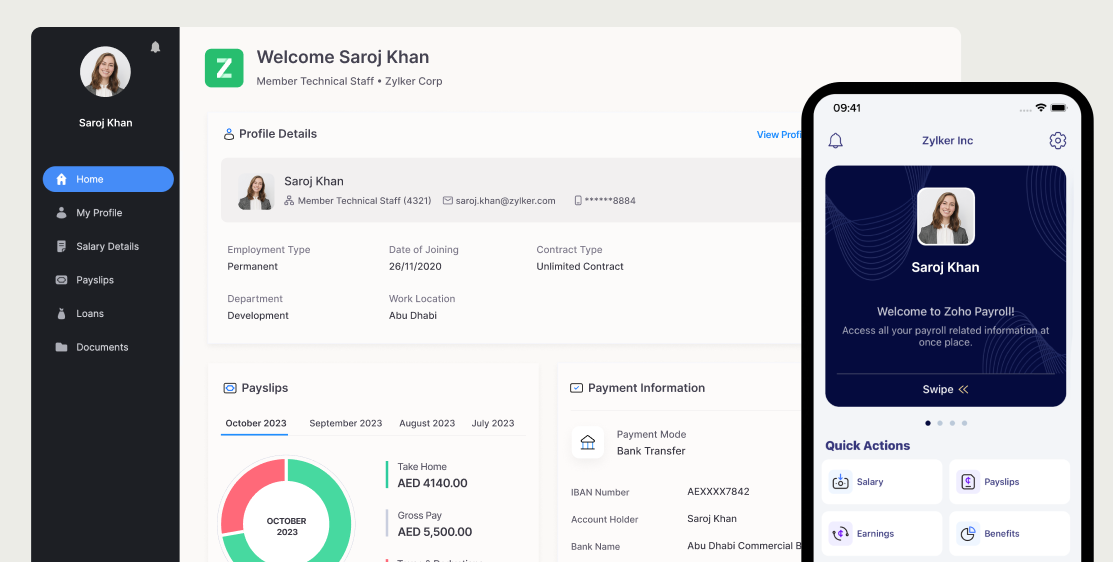Tap the Swipe double-chevron arrows

[x=963, y=390]
